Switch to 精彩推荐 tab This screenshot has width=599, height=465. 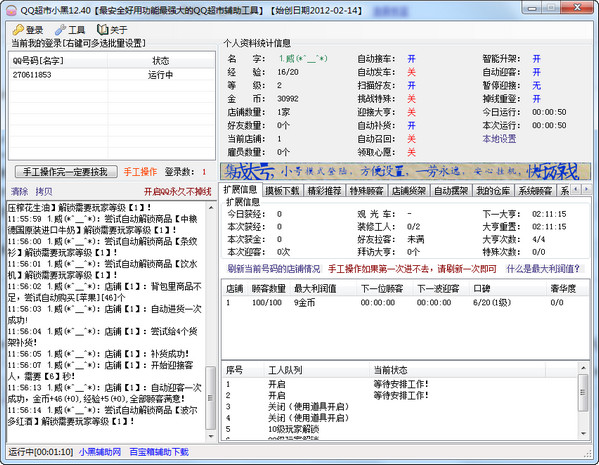pyautogui.click(x=324, y=190)
